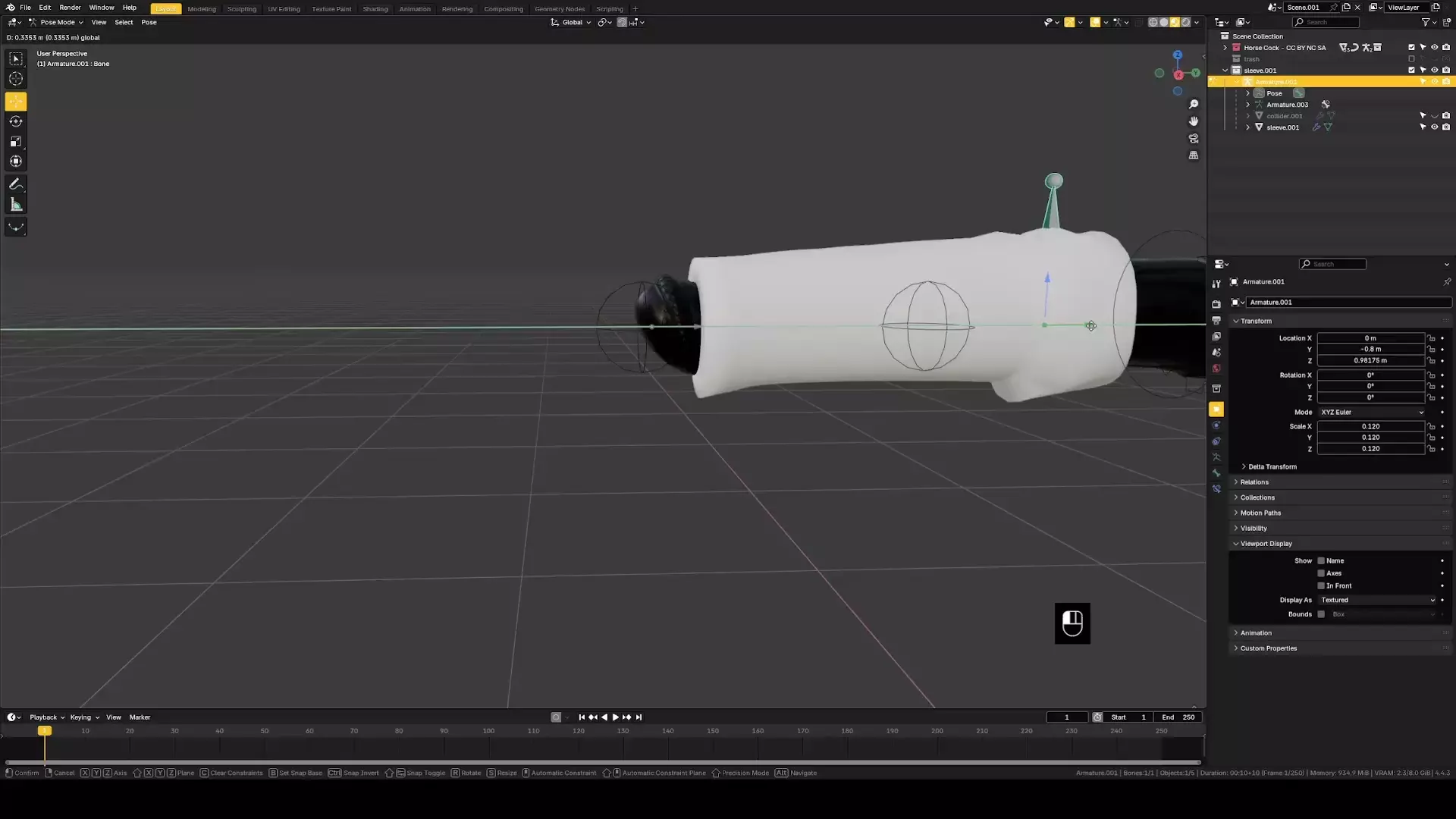1456x819 pixels.
Task: Enable the In Front checkbox
Action: click(1321, 586)
